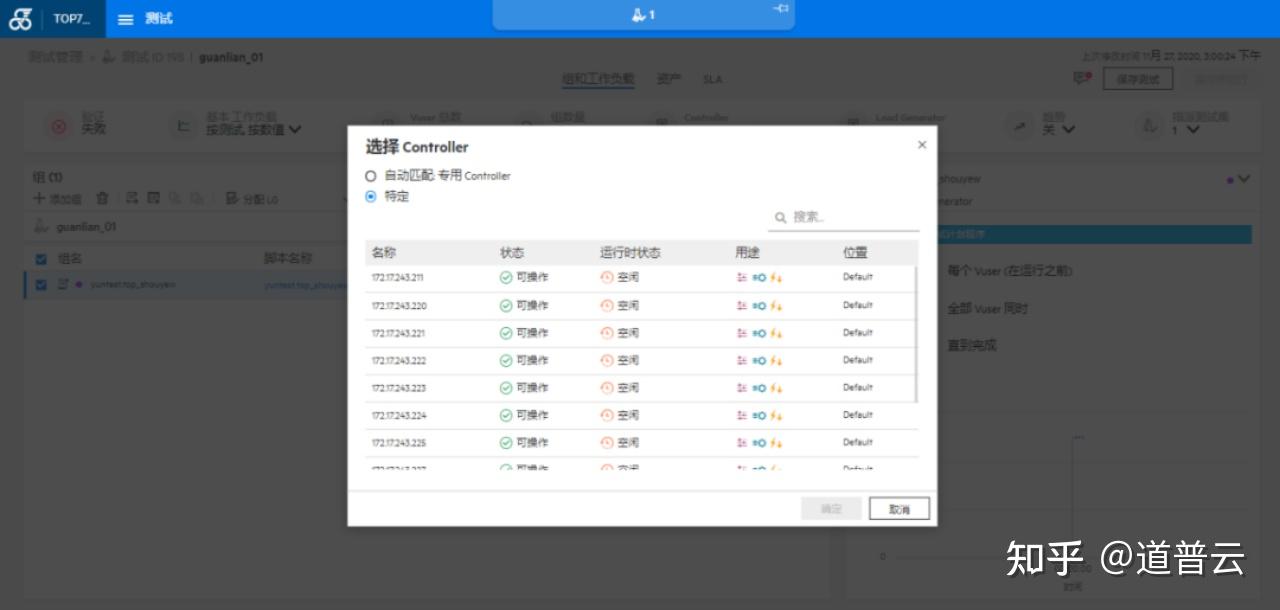The height and width of the screenshot is (610, 1280).
Task: Click the trash icon in the group toolbar
Action: tap(103, 198)
